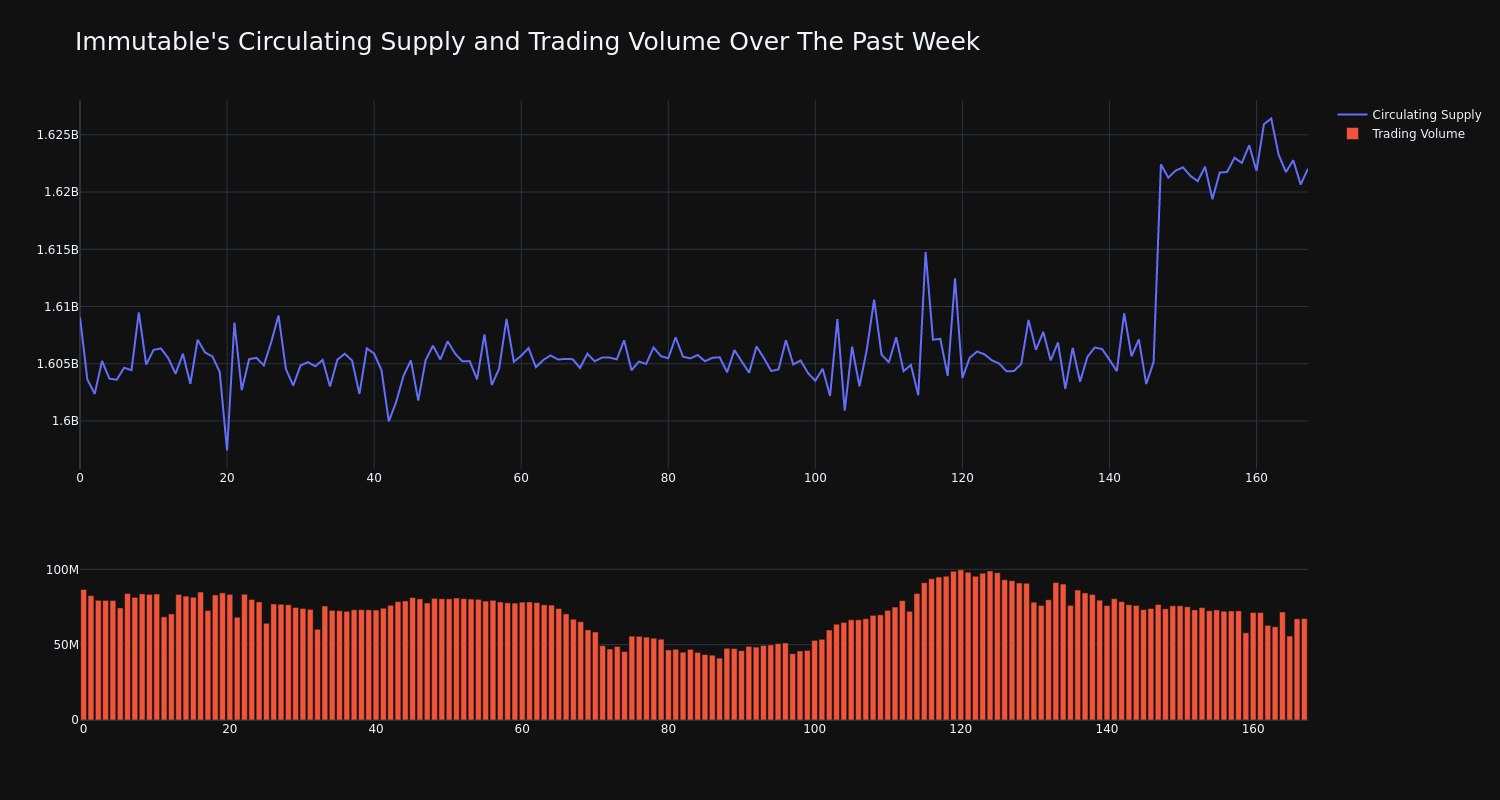Click the 80 tick on supply chart x-axis
This screenshot has height=800, width=1500.
point(668,478)
